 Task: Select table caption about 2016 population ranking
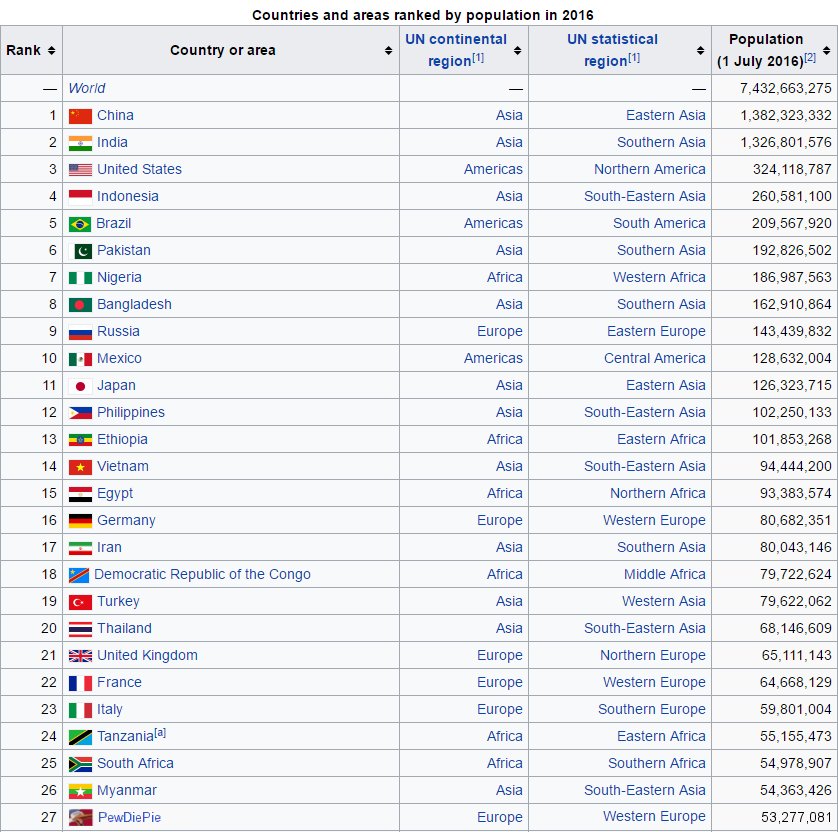(423, 15)
